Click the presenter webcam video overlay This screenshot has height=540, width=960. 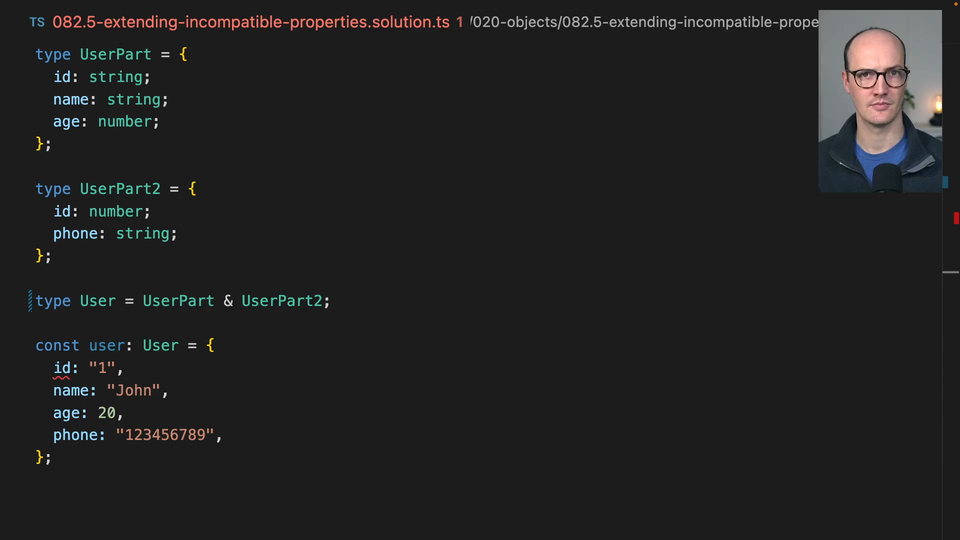coord(879,101)
